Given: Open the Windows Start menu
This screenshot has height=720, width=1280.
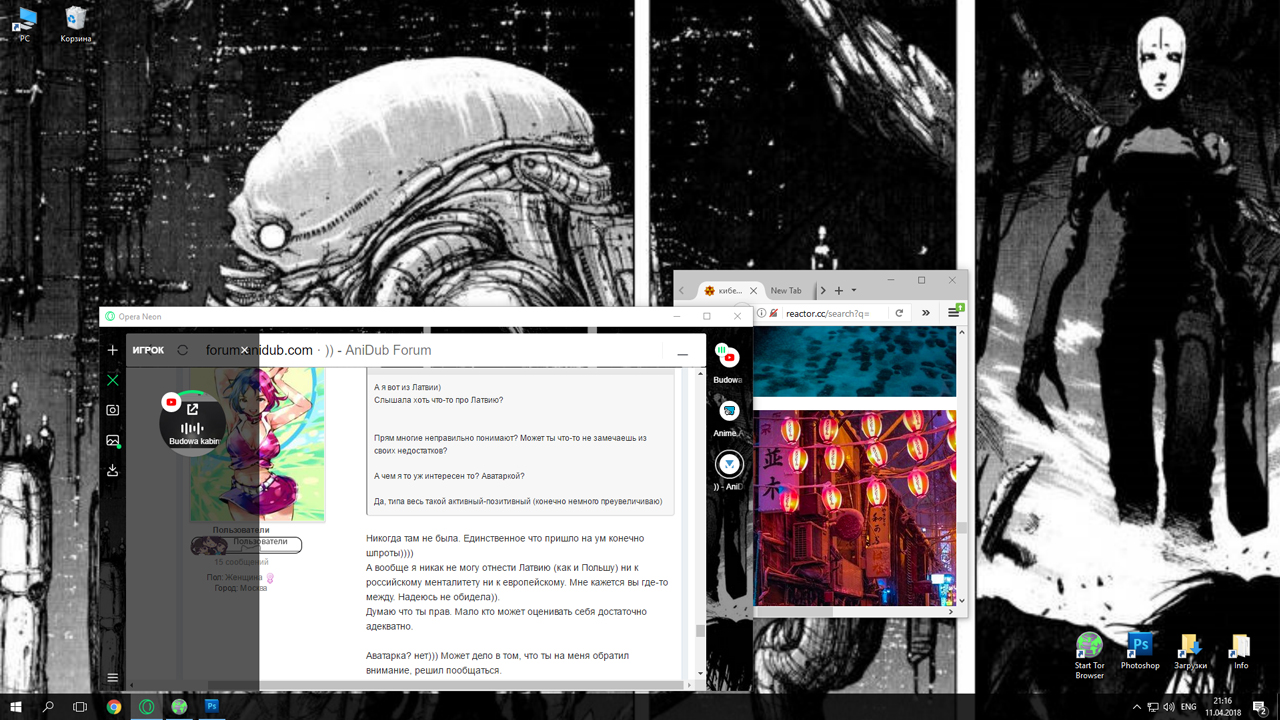Looking at the screenshot, I should (16, 706).
